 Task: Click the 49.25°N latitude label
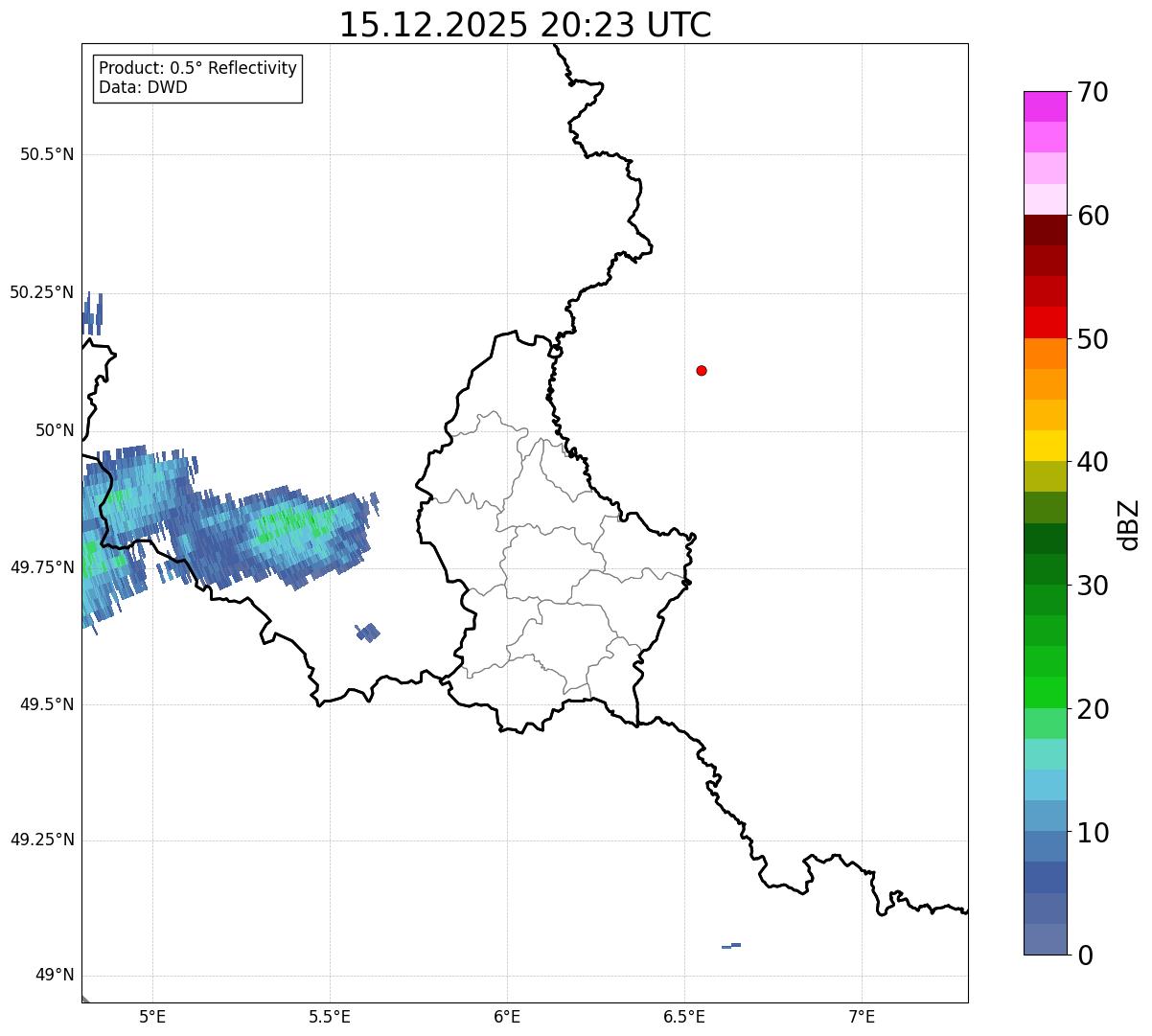pos(42,840)
